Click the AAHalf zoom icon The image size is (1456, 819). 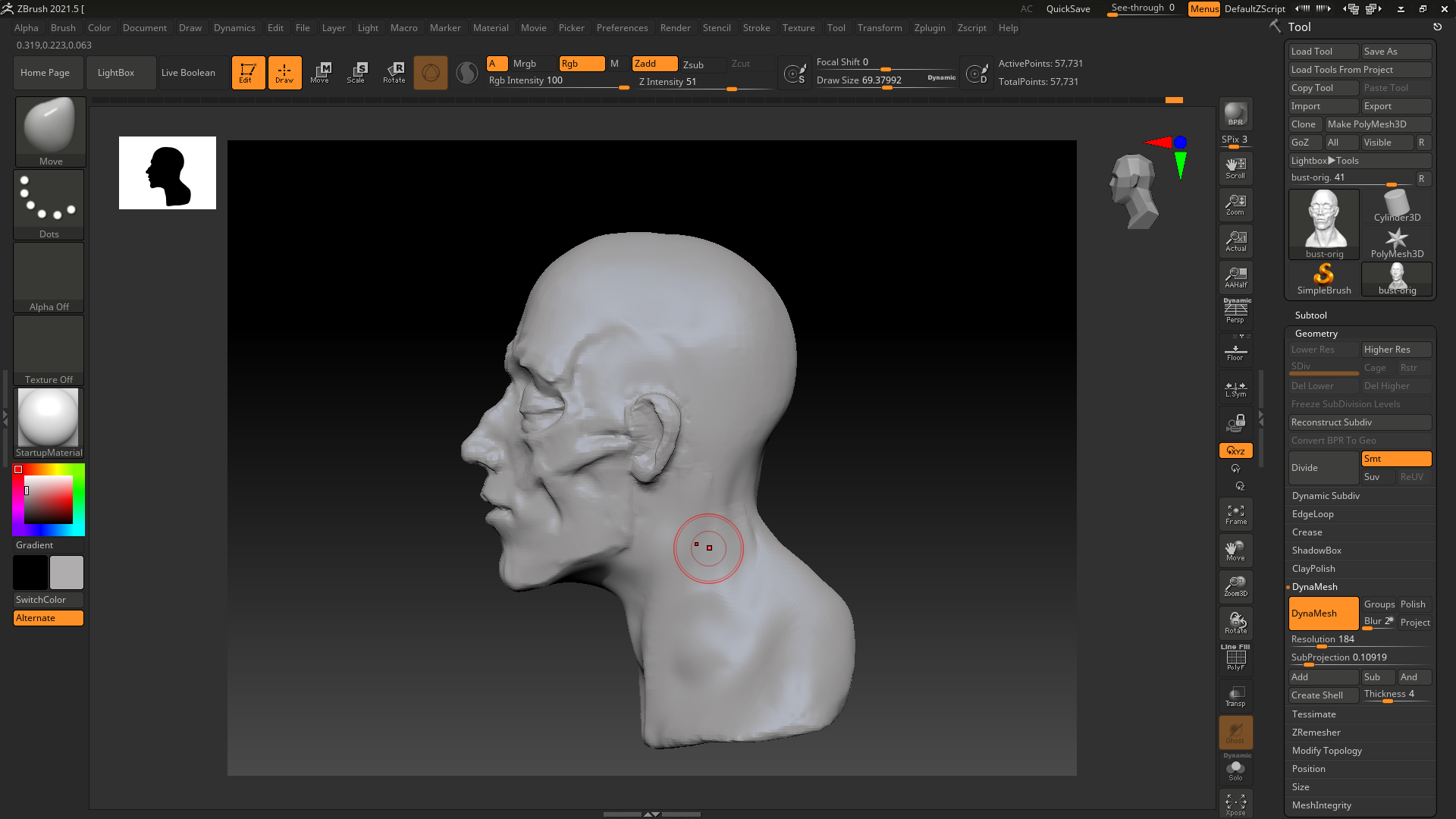tap(1235, 278)
